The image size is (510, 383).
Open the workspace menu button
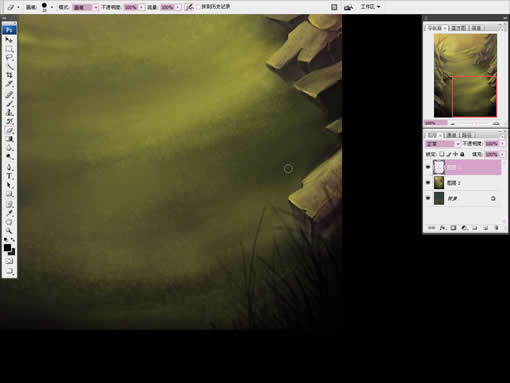[x=370, y=7]
